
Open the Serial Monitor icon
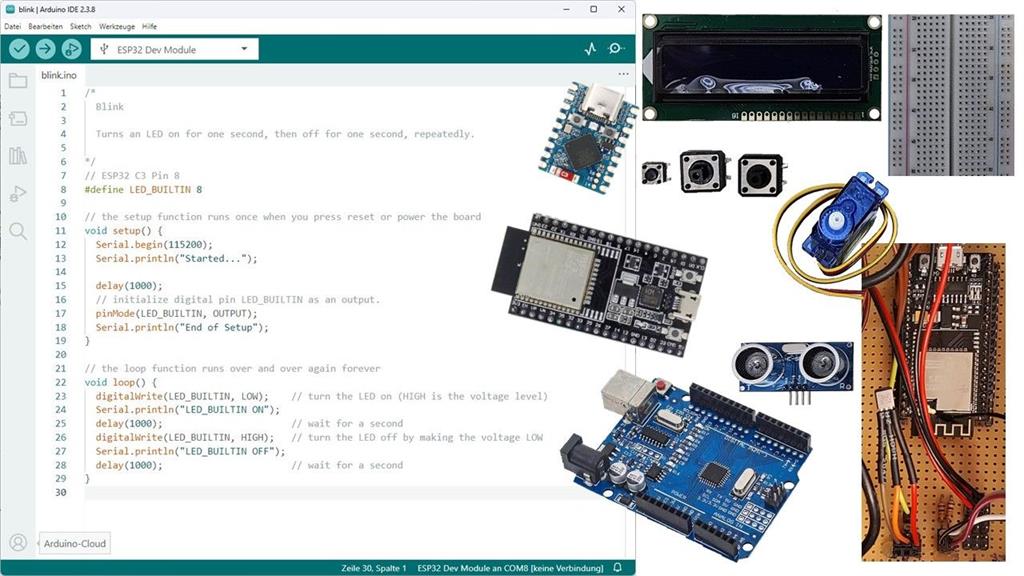click(615, 49)
